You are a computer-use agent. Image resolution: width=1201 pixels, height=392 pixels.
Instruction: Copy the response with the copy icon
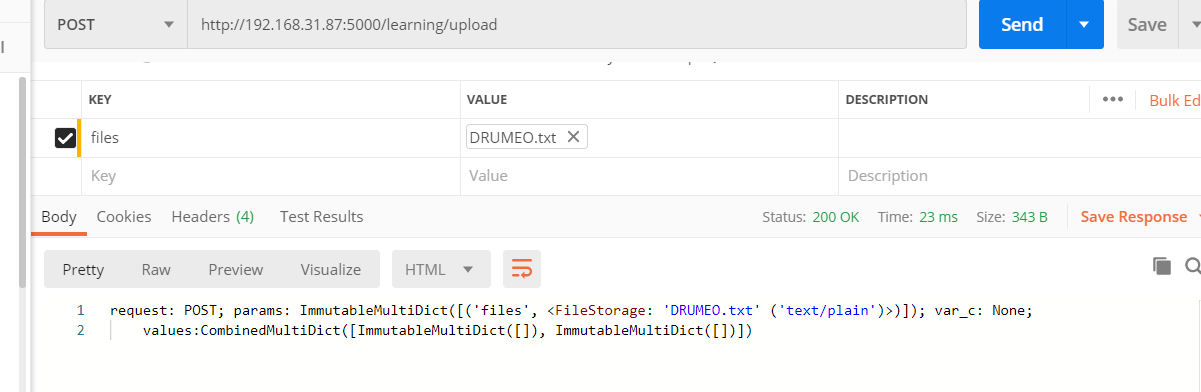pos(1162,266)
